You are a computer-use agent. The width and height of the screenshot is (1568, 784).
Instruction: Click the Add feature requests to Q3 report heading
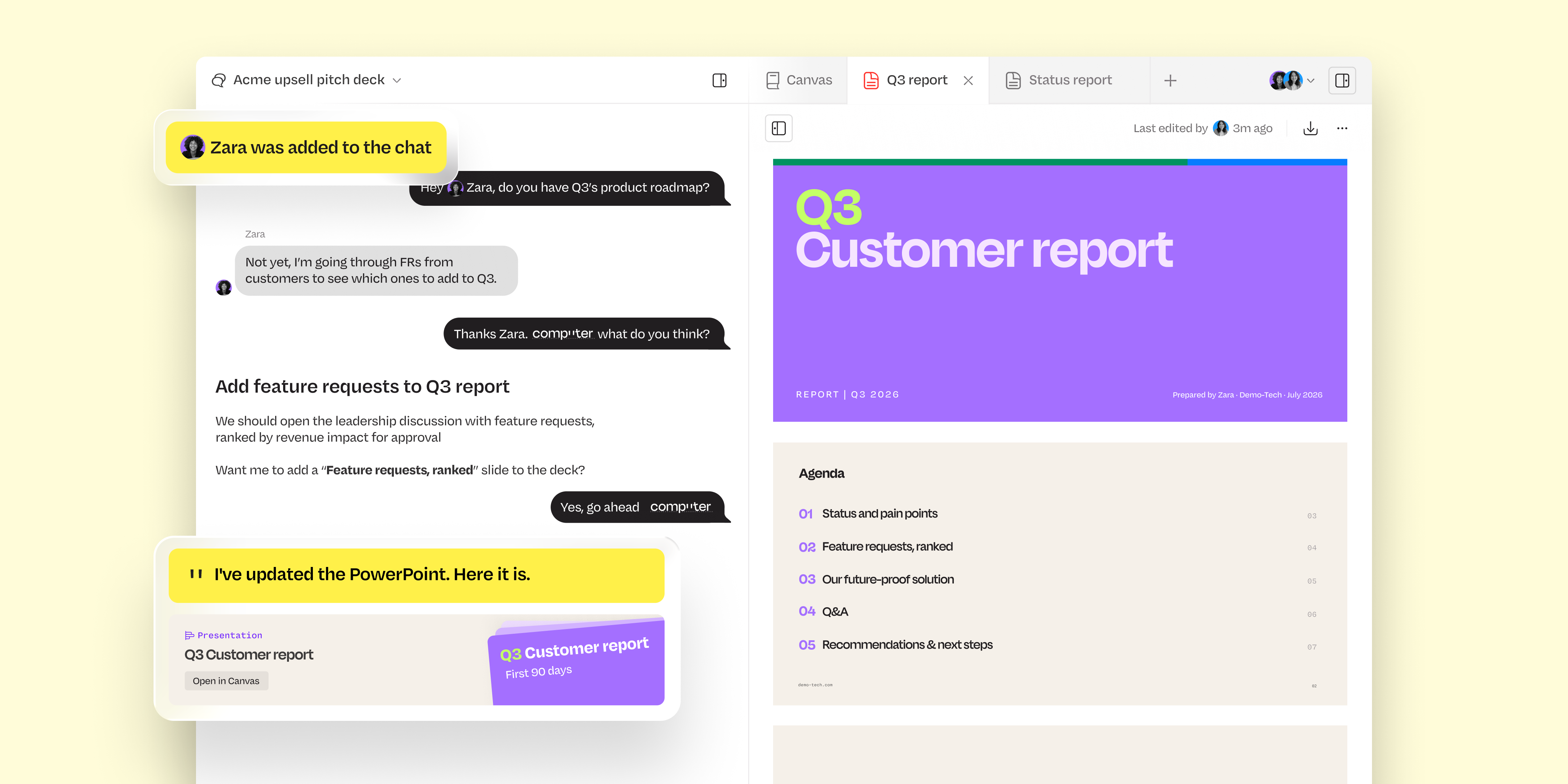[x=362, y=387]
